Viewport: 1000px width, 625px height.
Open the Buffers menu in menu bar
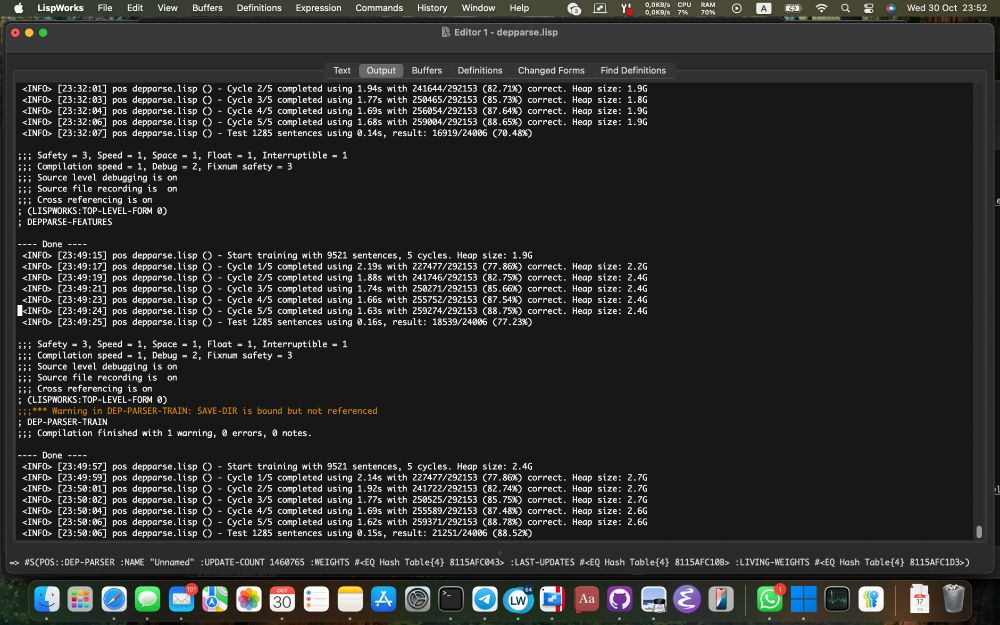[207, 8]
